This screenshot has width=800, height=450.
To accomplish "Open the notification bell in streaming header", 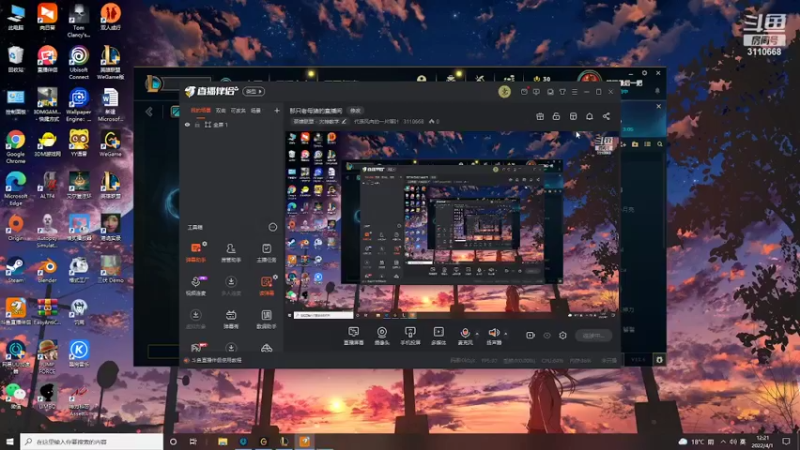I will [589, 116].
